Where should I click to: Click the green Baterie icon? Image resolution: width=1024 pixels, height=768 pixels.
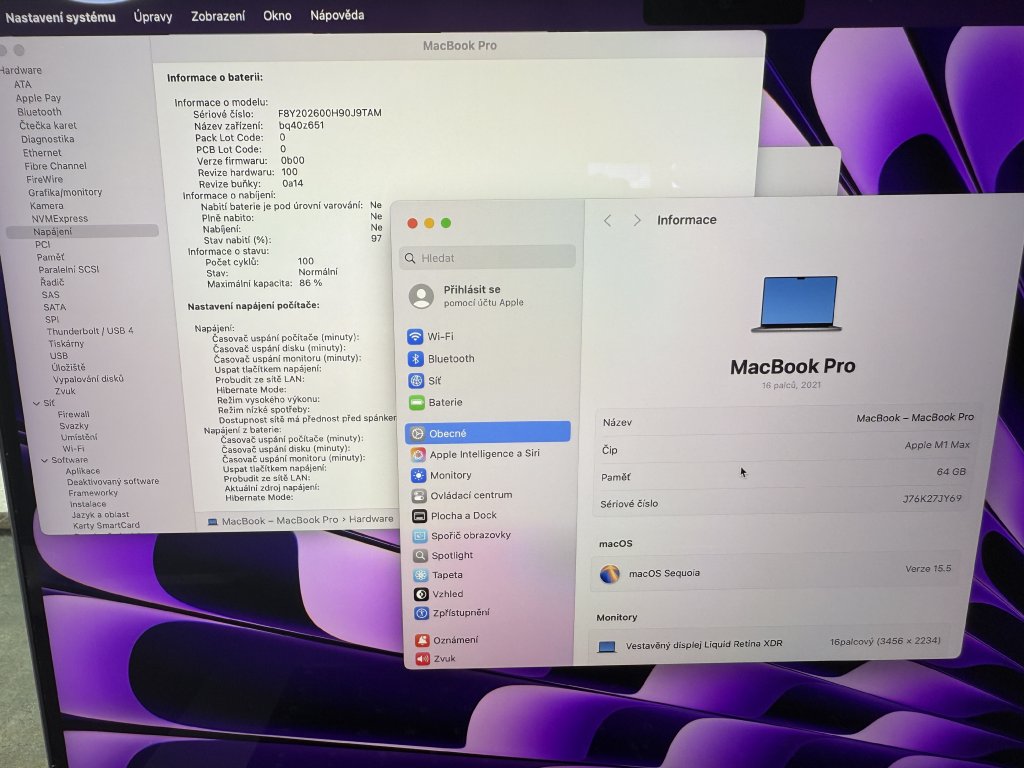tap(417, 402)
